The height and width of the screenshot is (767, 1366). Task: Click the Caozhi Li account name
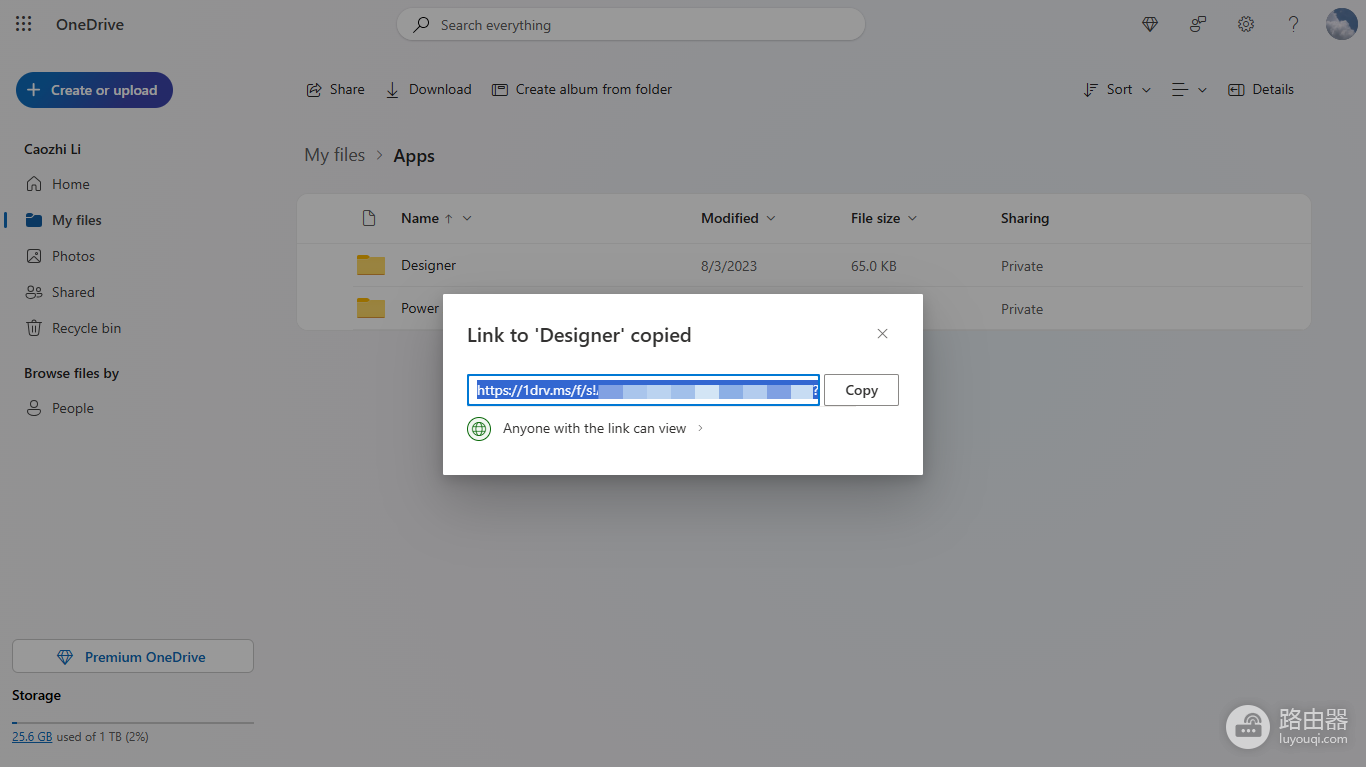tap(53, 149)
